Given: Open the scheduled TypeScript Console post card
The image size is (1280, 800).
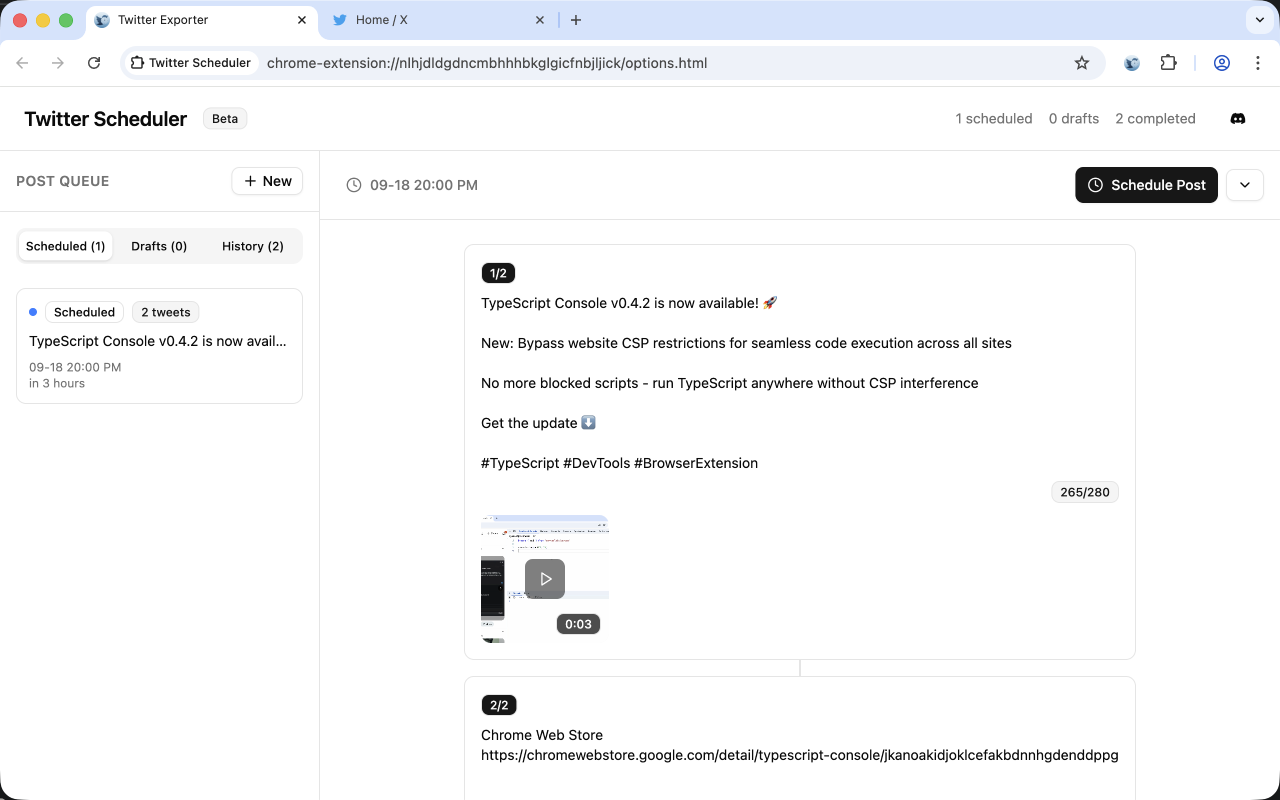Looking at the screenshot, I should (x=159, y=346).
